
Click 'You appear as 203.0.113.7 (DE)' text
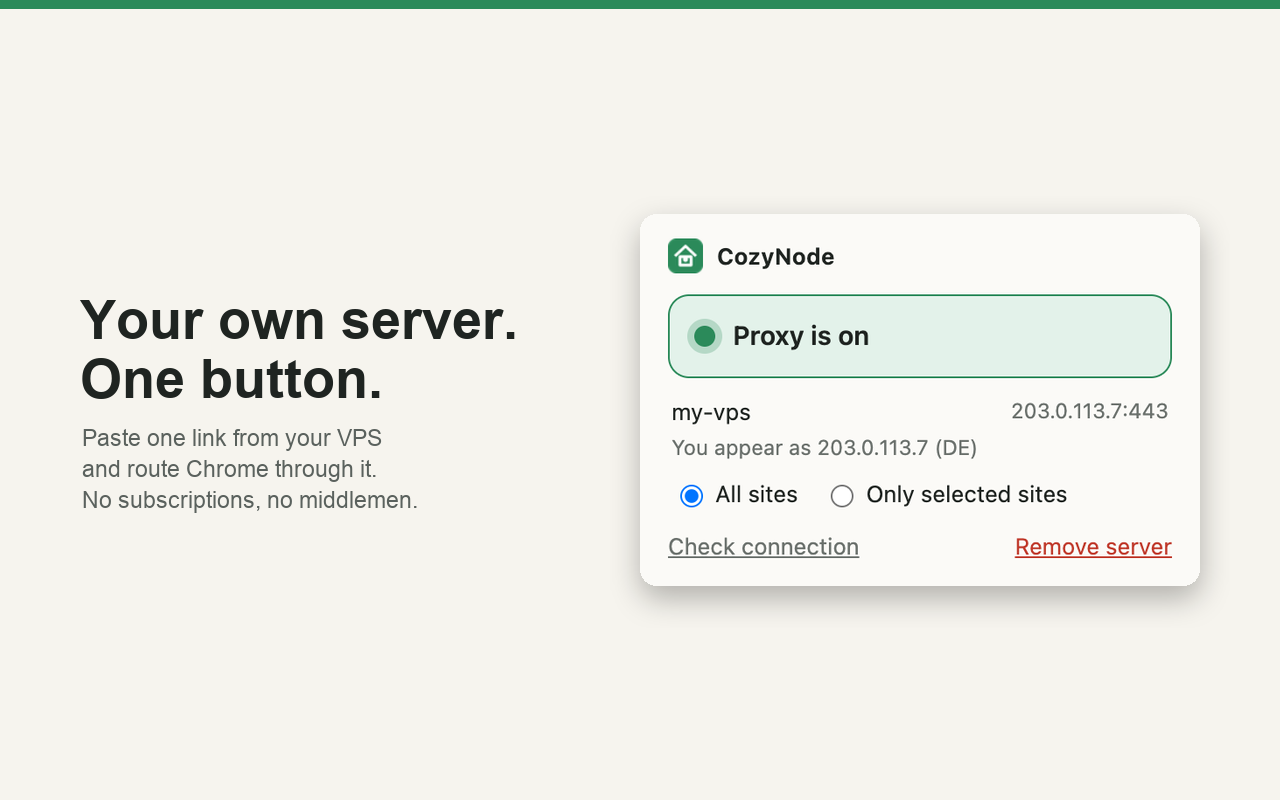pos(824,448)
